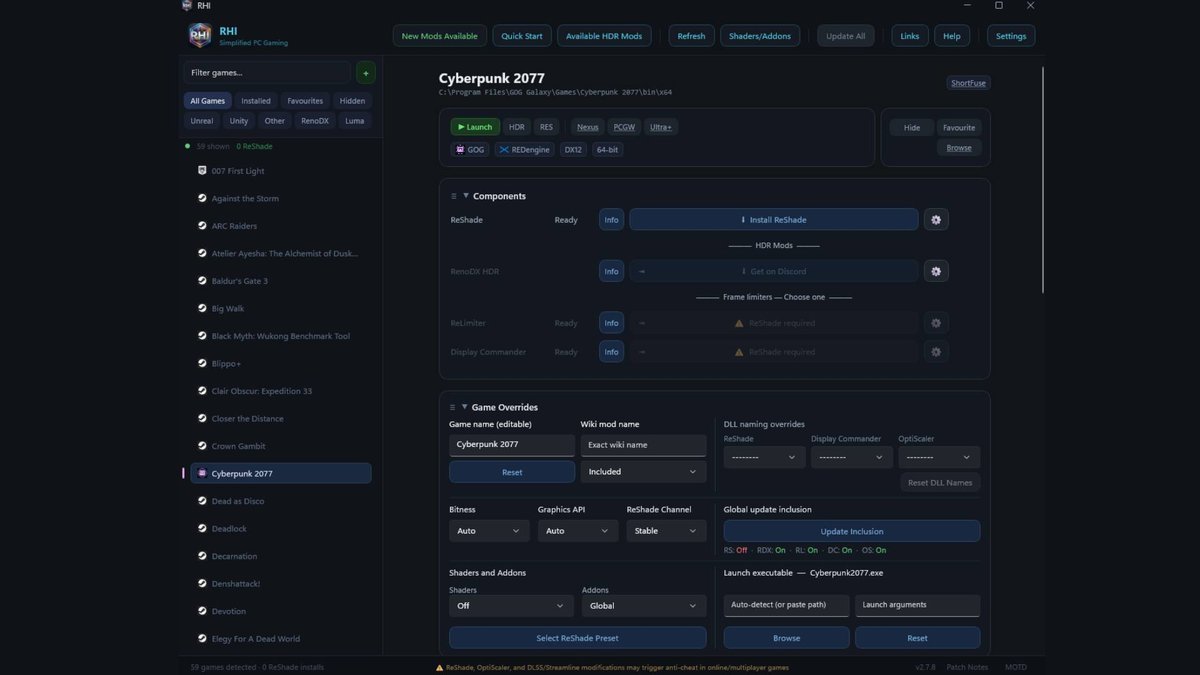Click the ShortFuse author tag
Screen dimensions: 1200x675
[968, 83]
